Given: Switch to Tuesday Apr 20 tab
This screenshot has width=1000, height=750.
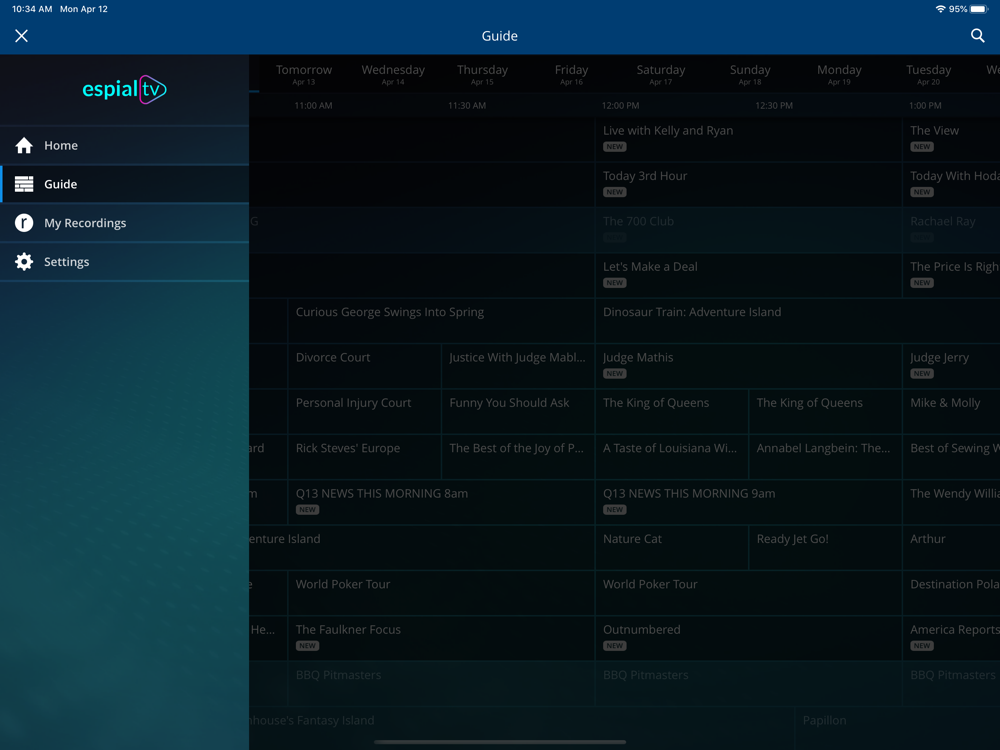Looking at the screenshot, I should [929, 74].
